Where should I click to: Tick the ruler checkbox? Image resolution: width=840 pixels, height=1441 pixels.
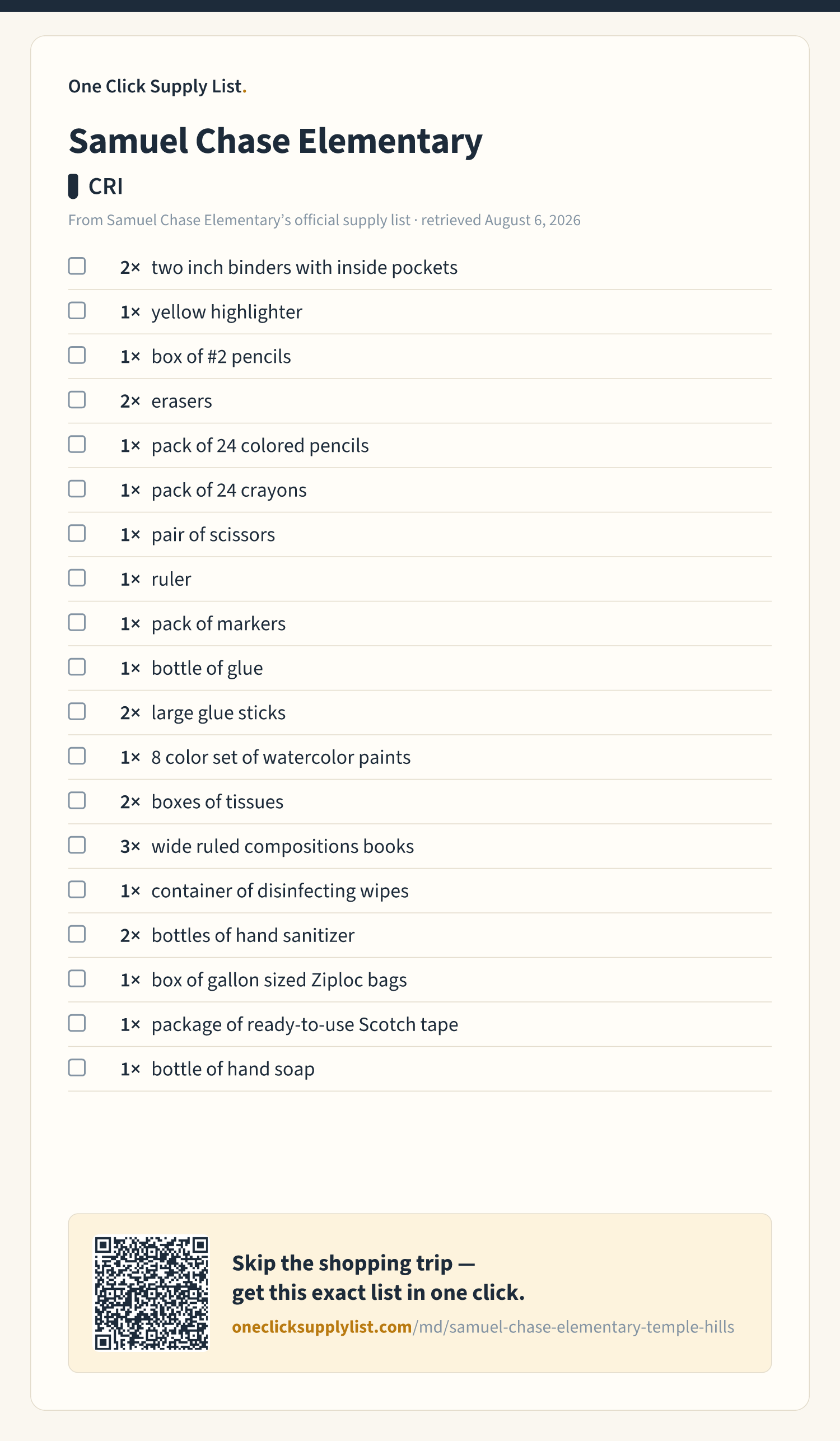pos(77,578)
